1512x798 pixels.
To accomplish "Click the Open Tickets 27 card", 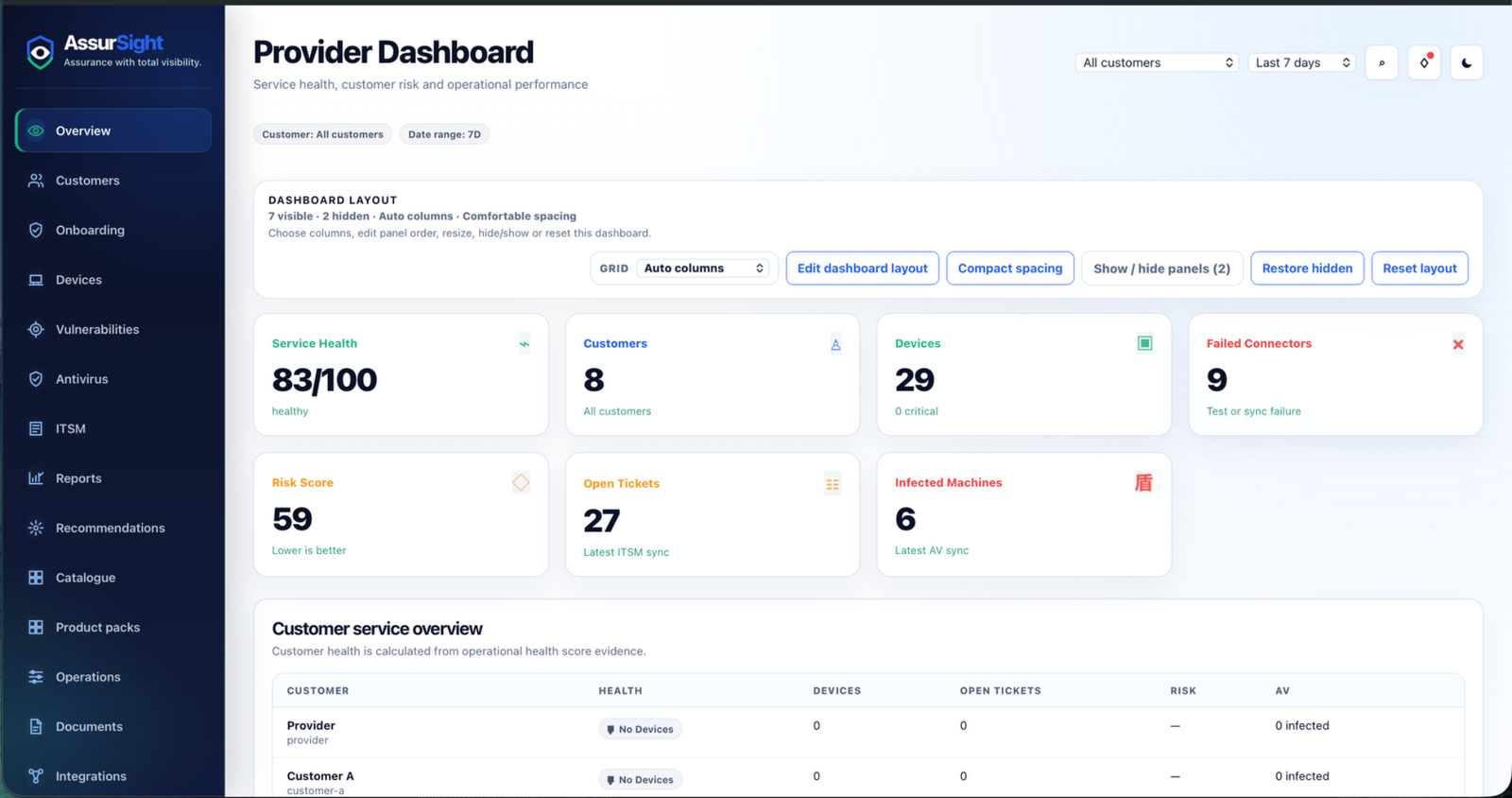I will 713,514.
